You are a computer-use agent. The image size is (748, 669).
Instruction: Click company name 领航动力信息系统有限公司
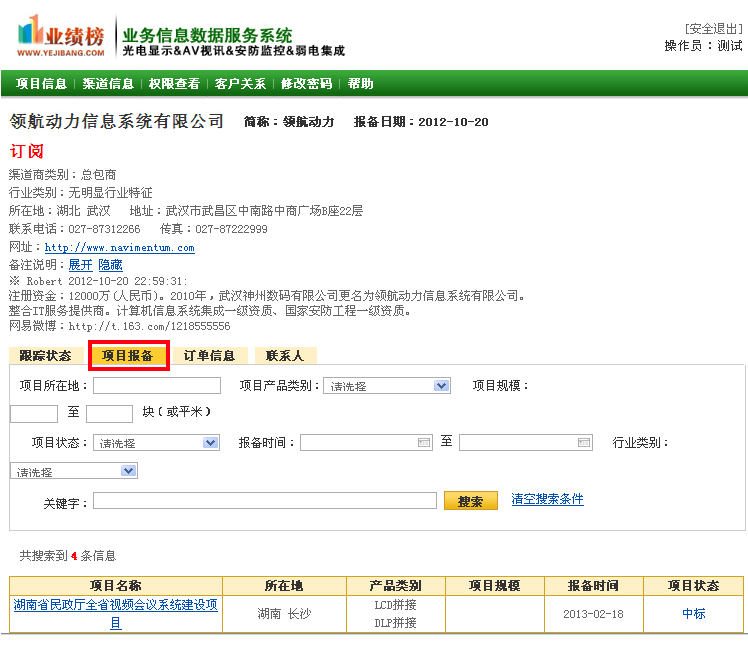tap(116, 121)
